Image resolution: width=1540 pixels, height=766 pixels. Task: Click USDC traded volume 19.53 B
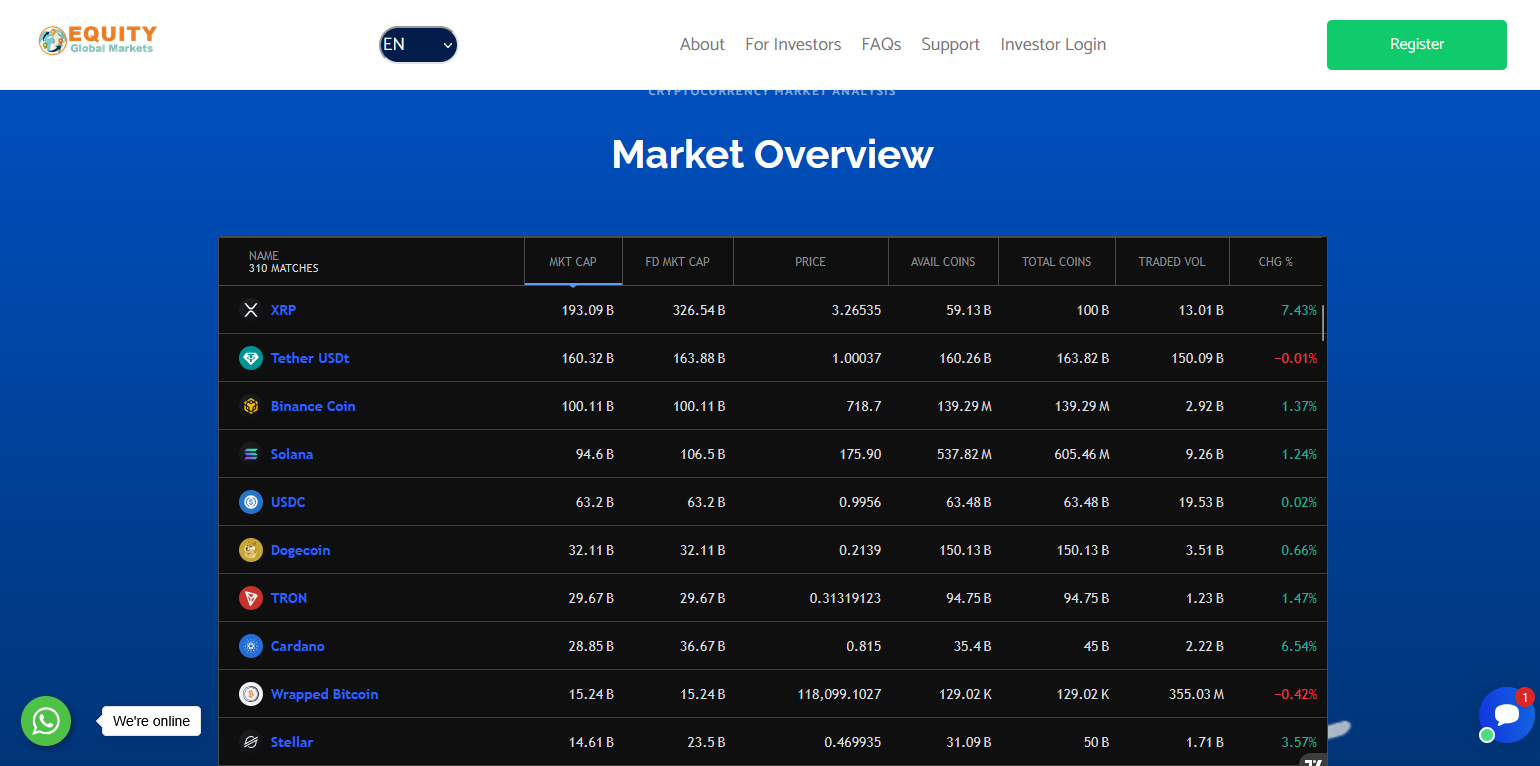click(1201, 502)
